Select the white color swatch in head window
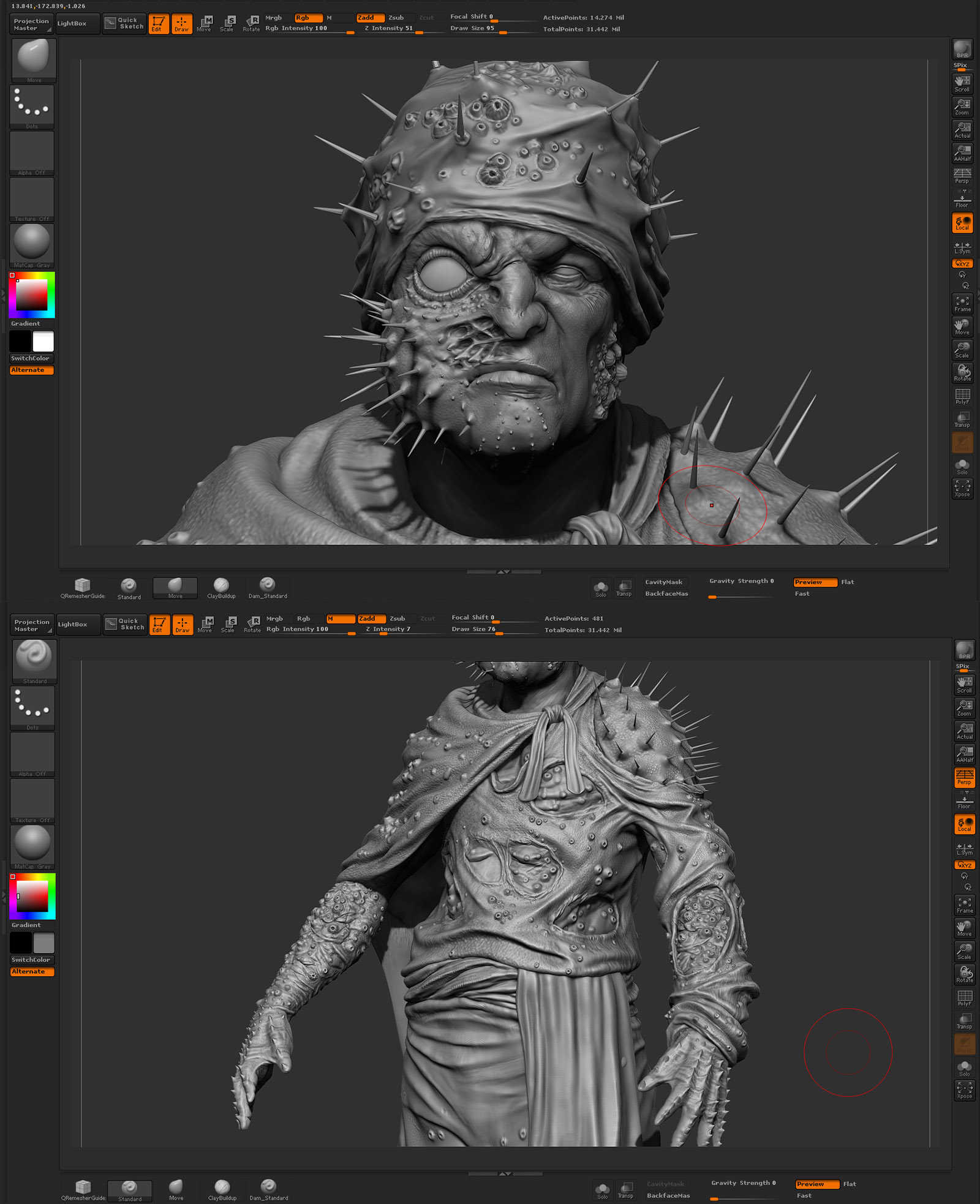 point(43,341)
